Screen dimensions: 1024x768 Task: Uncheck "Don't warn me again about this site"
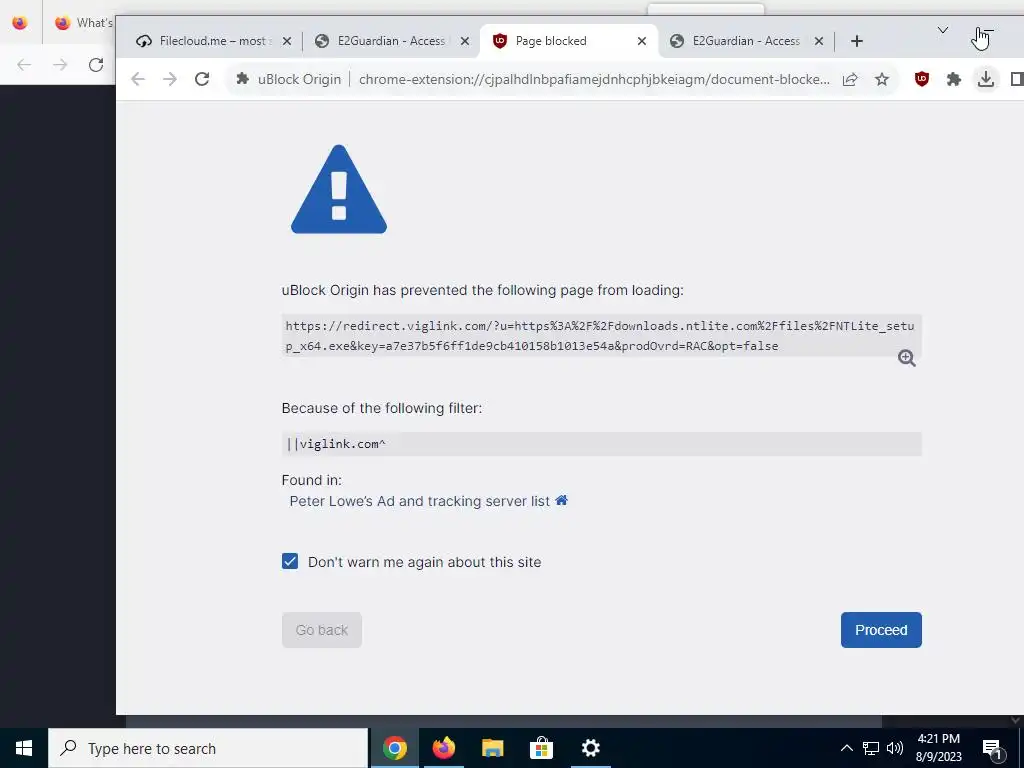[290, 561]
